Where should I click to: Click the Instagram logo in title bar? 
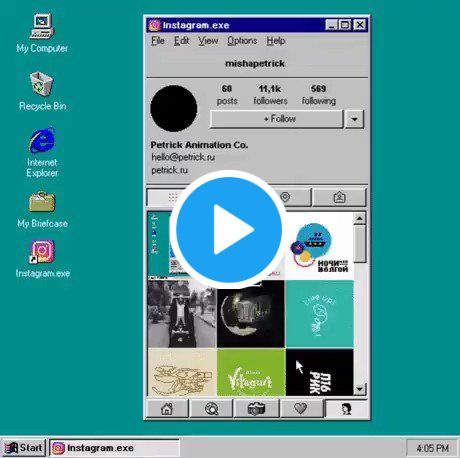click(x=154, y=25)
